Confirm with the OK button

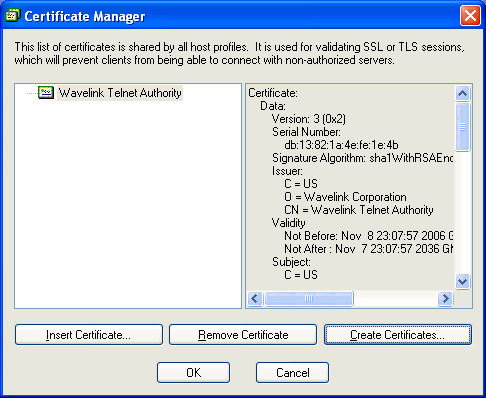[x=193, y=373]
